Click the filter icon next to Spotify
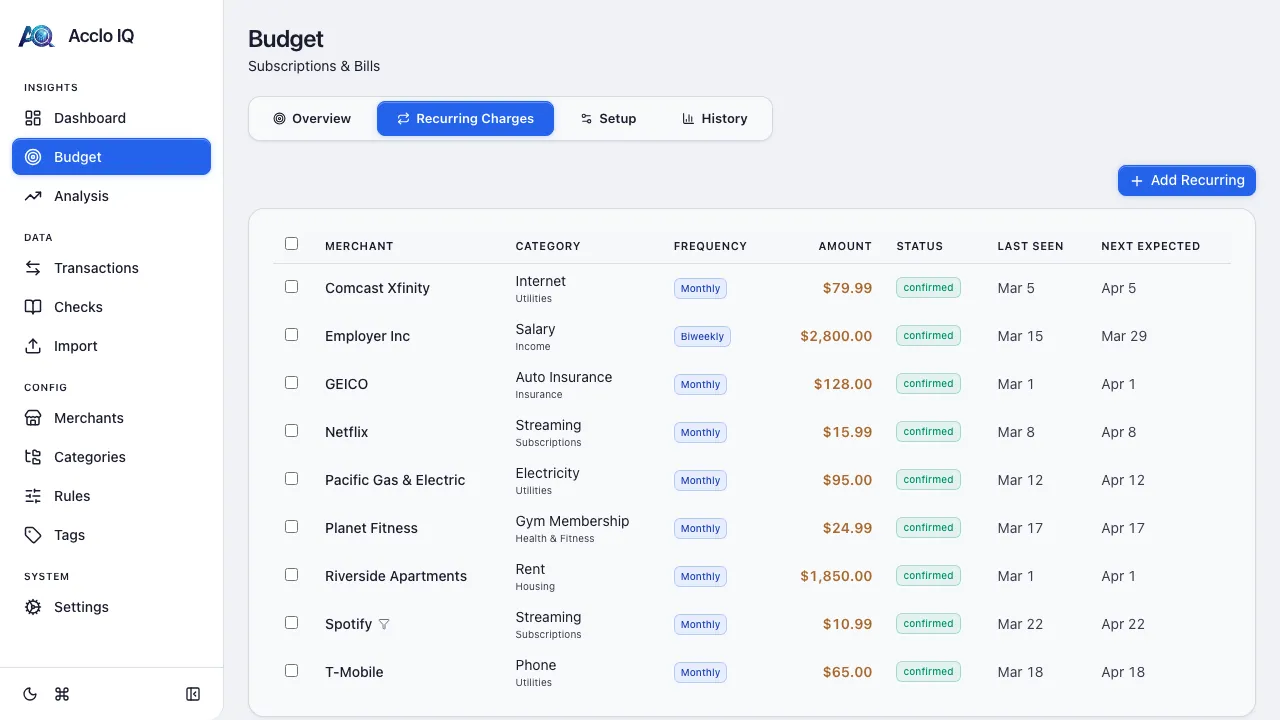Screen dimensions: 1280x720 384,624
